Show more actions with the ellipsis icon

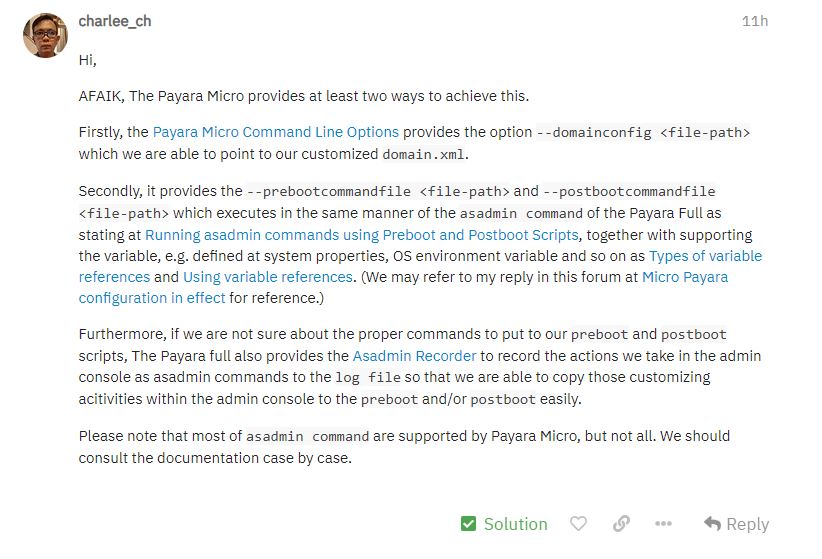point(663,524)
